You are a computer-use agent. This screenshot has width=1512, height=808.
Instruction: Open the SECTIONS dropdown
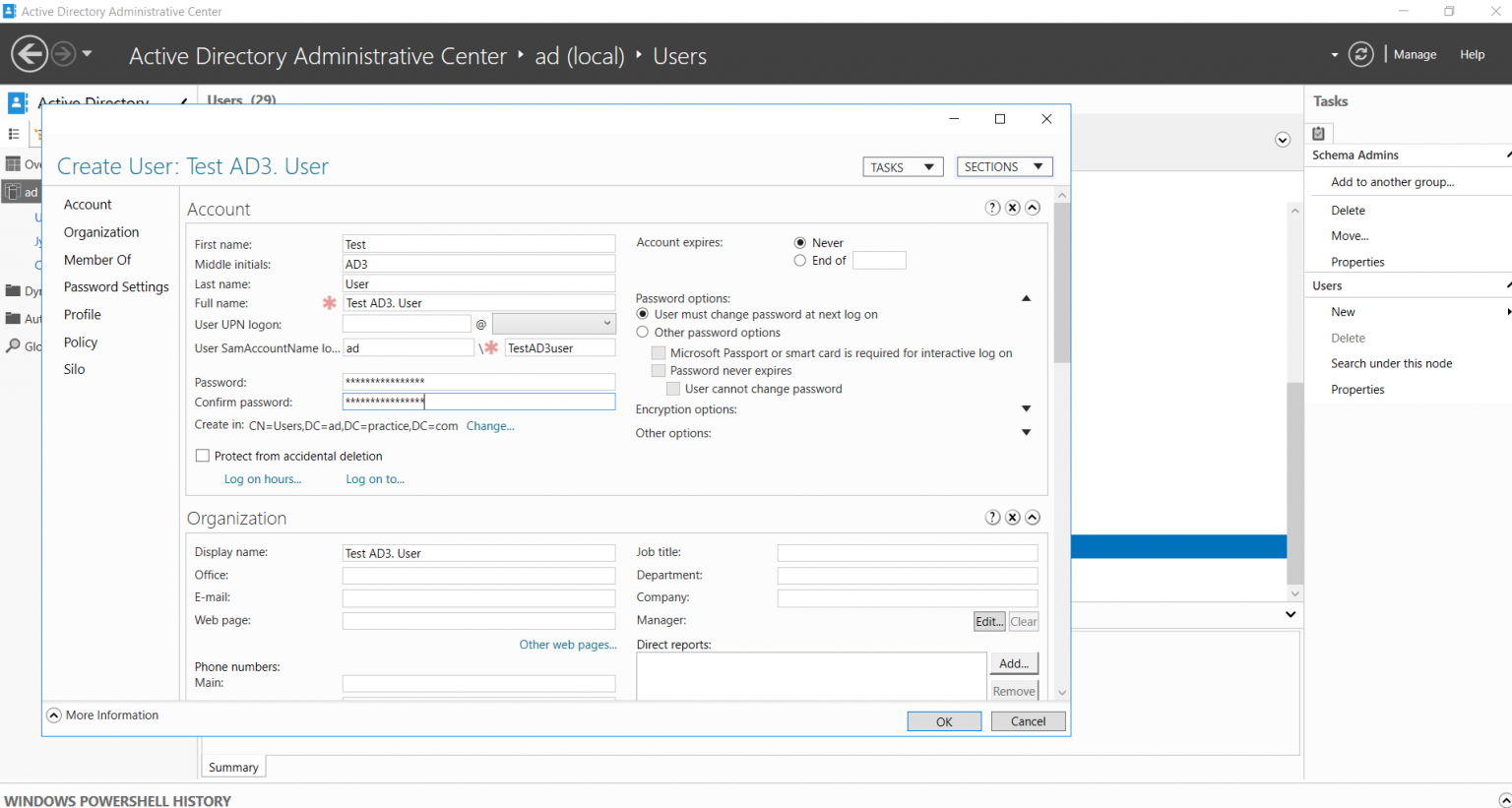click(x=1004, y=167)
